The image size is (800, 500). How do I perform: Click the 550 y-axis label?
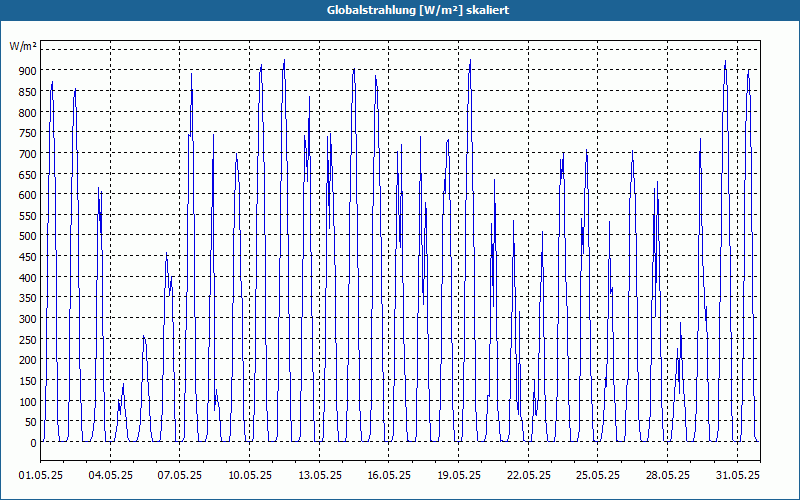(x=28, y=216)
